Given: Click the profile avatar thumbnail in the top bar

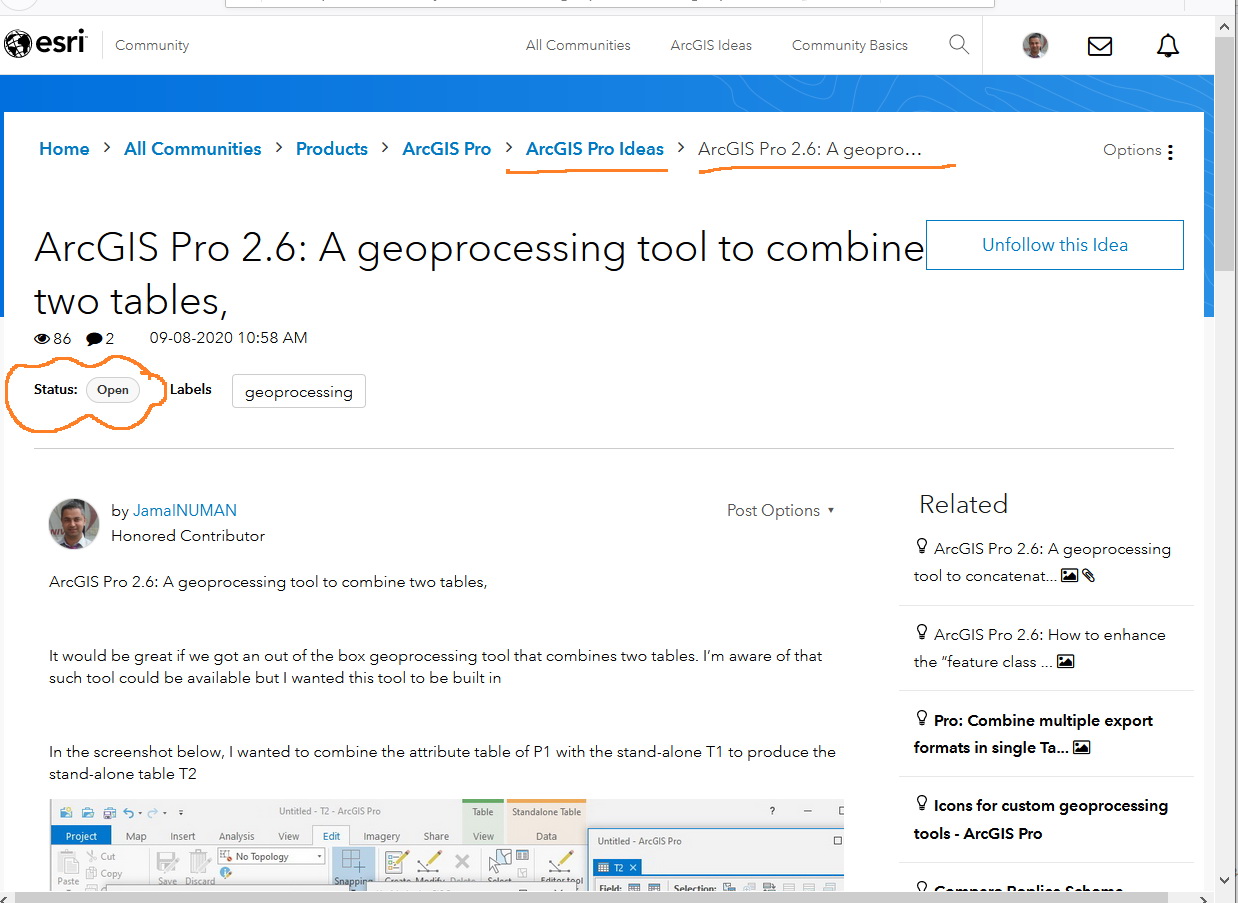Looking at the screenshot, I should point(1035,45).
